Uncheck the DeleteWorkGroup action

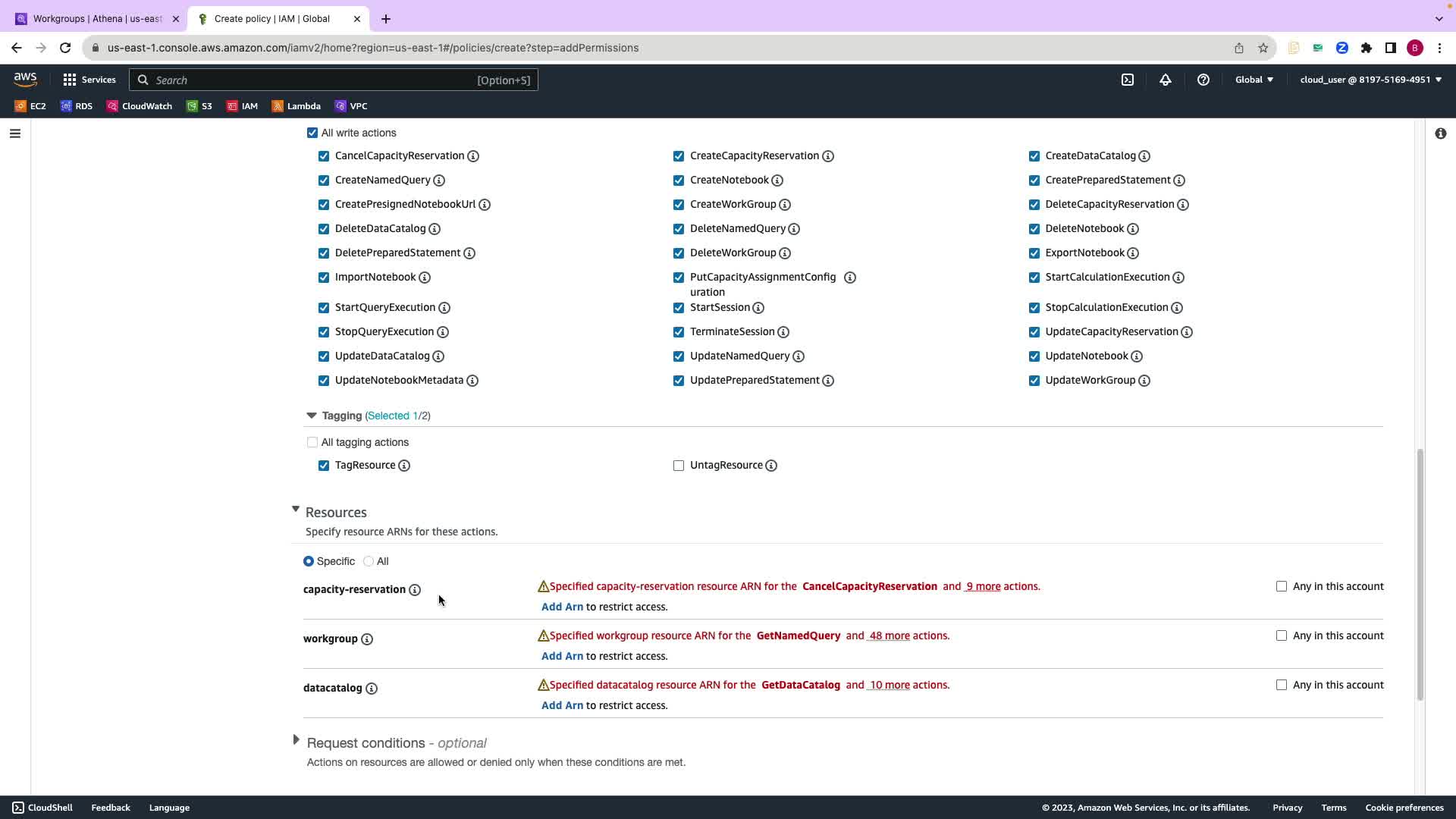679,253
